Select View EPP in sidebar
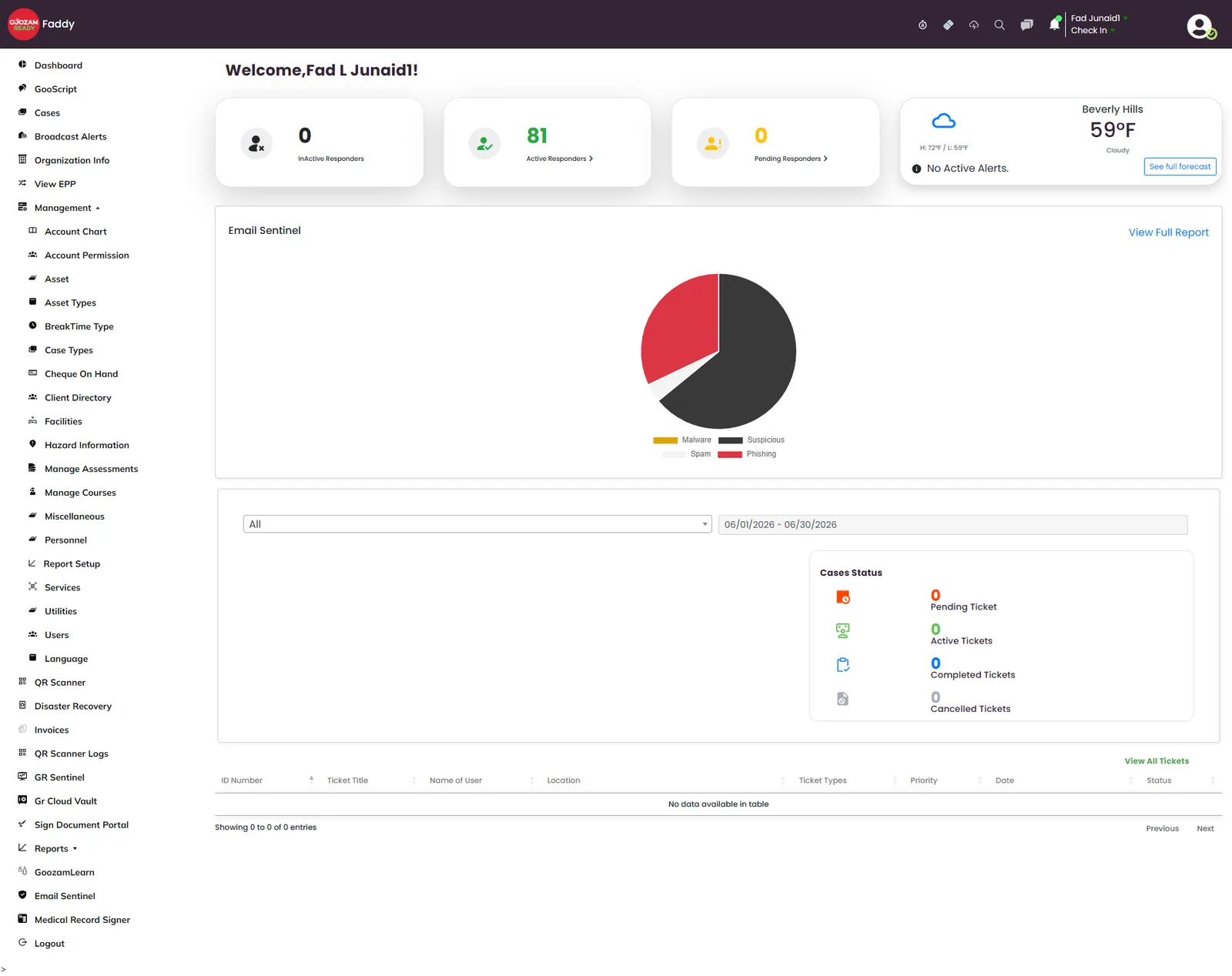1232x976 pixels. click(x=55, y=184)
